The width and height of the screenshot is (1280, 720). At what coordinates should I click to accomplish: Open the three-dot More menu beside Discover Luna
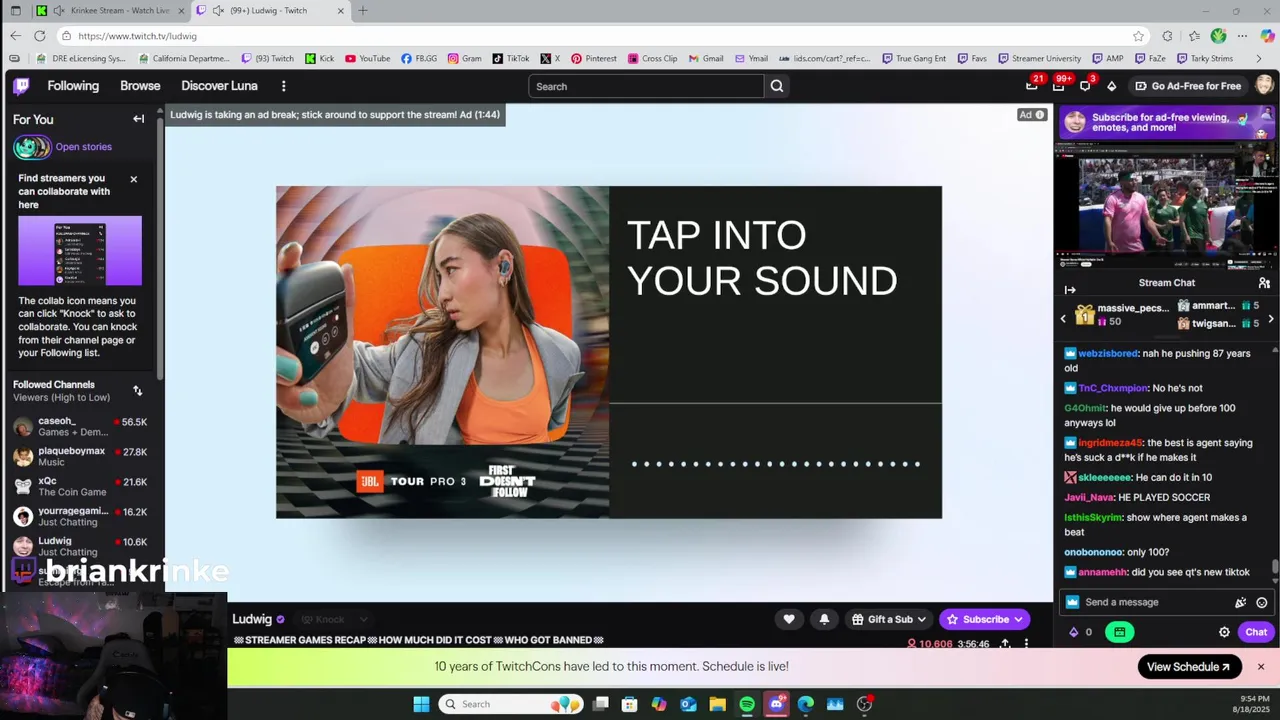point(284,86)
